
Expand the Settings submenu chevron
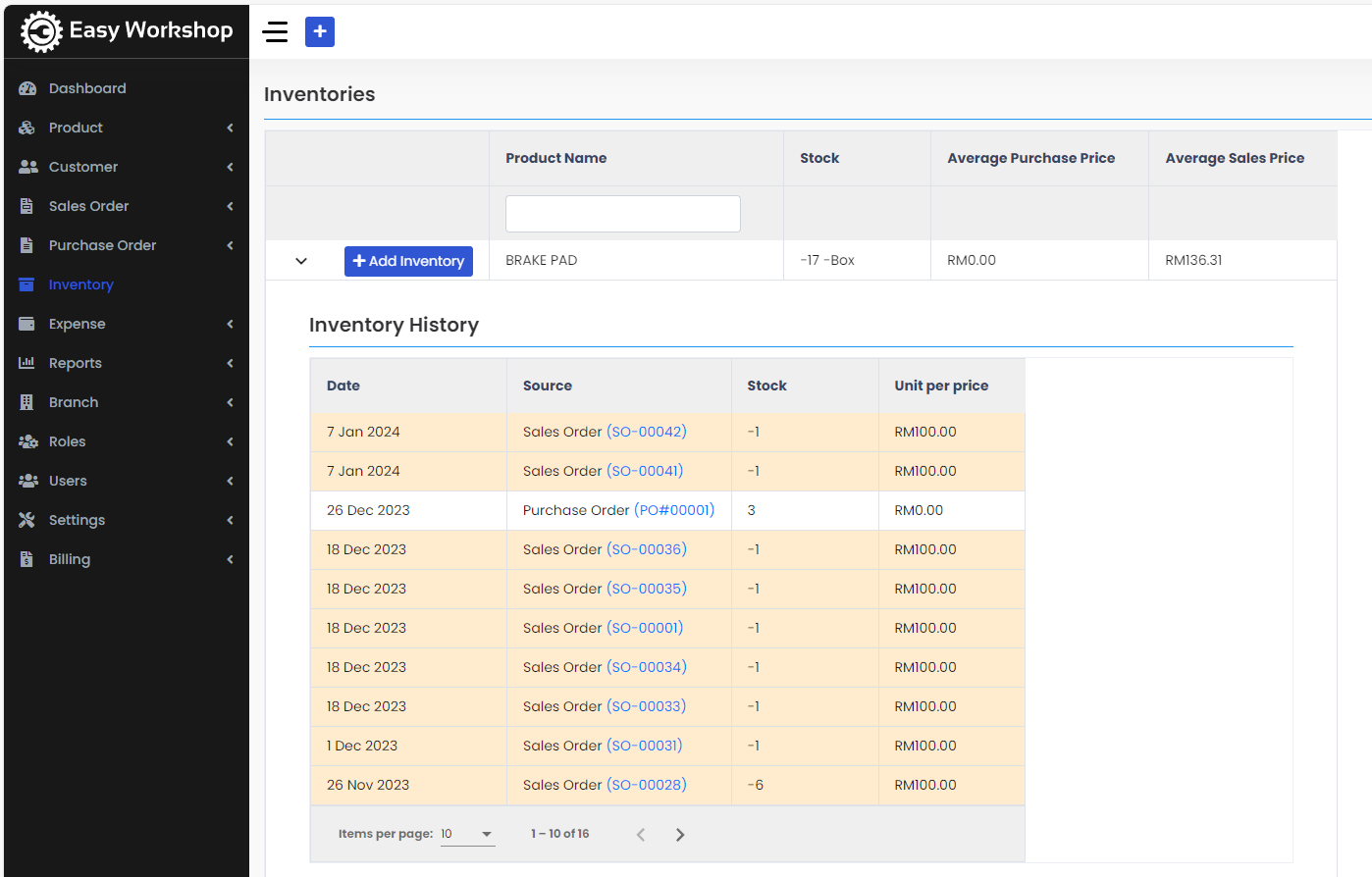pos(230,520)
